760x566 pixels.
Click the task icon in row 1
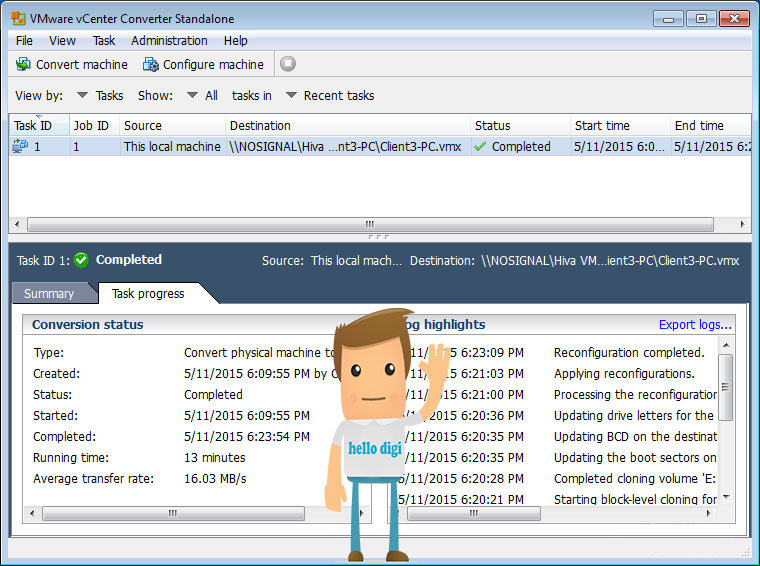click(20, 146)
